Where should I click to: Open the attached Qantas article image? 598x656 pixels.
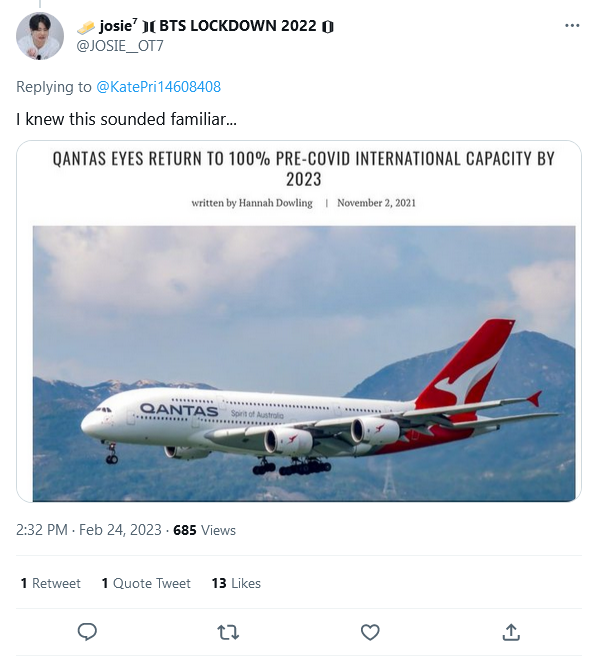pyautogui.click(x=299, y=321)
